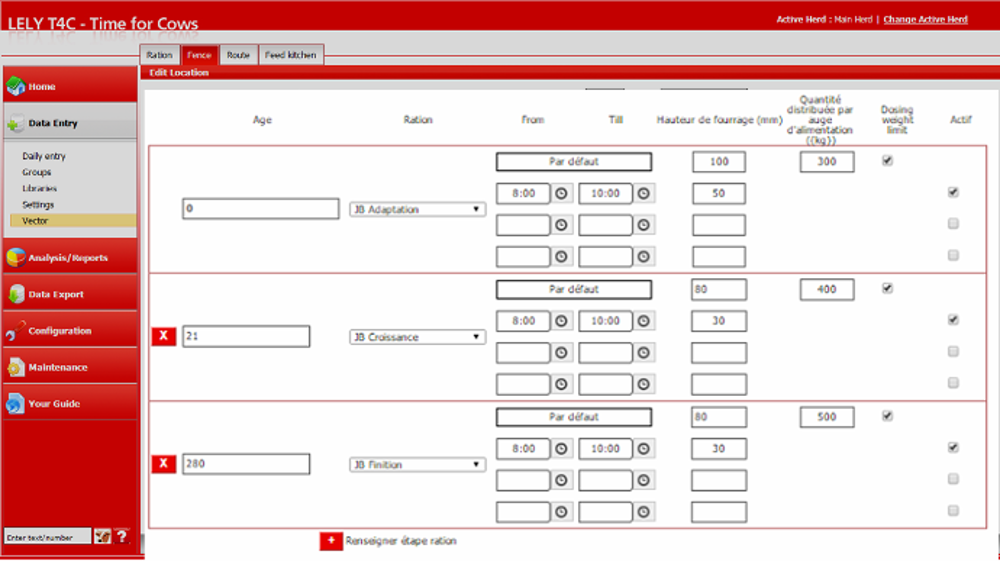The image size is (1000, 561).
Task: Open the Maintenance section
Action: (70, 367)
